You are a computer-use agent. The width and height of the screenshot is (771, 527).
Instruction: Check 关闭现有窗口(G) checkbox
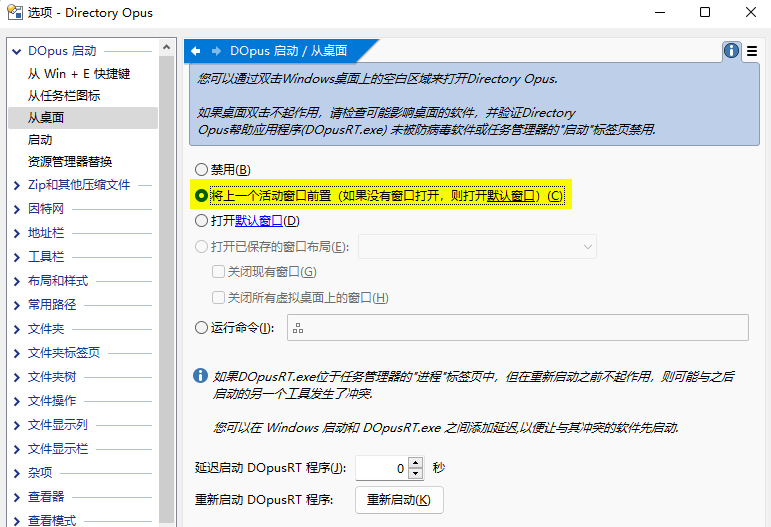218,272
